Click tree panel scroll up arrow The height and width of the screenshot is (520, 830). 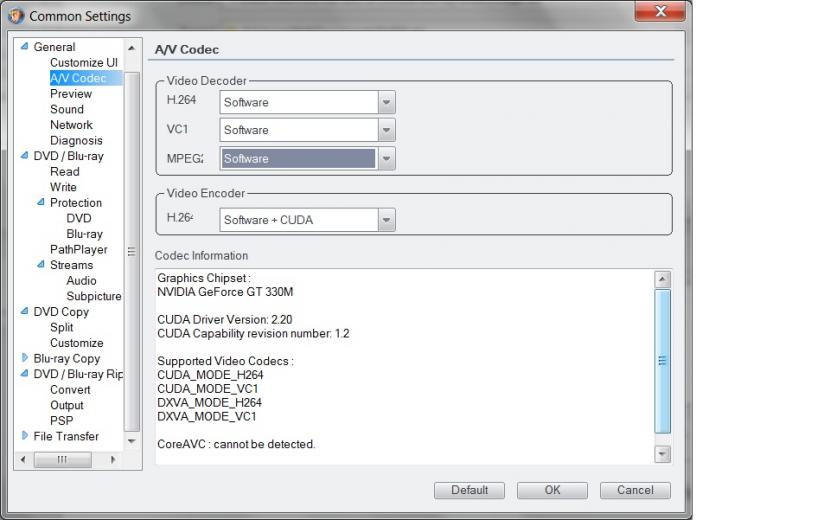click(131, 48)
